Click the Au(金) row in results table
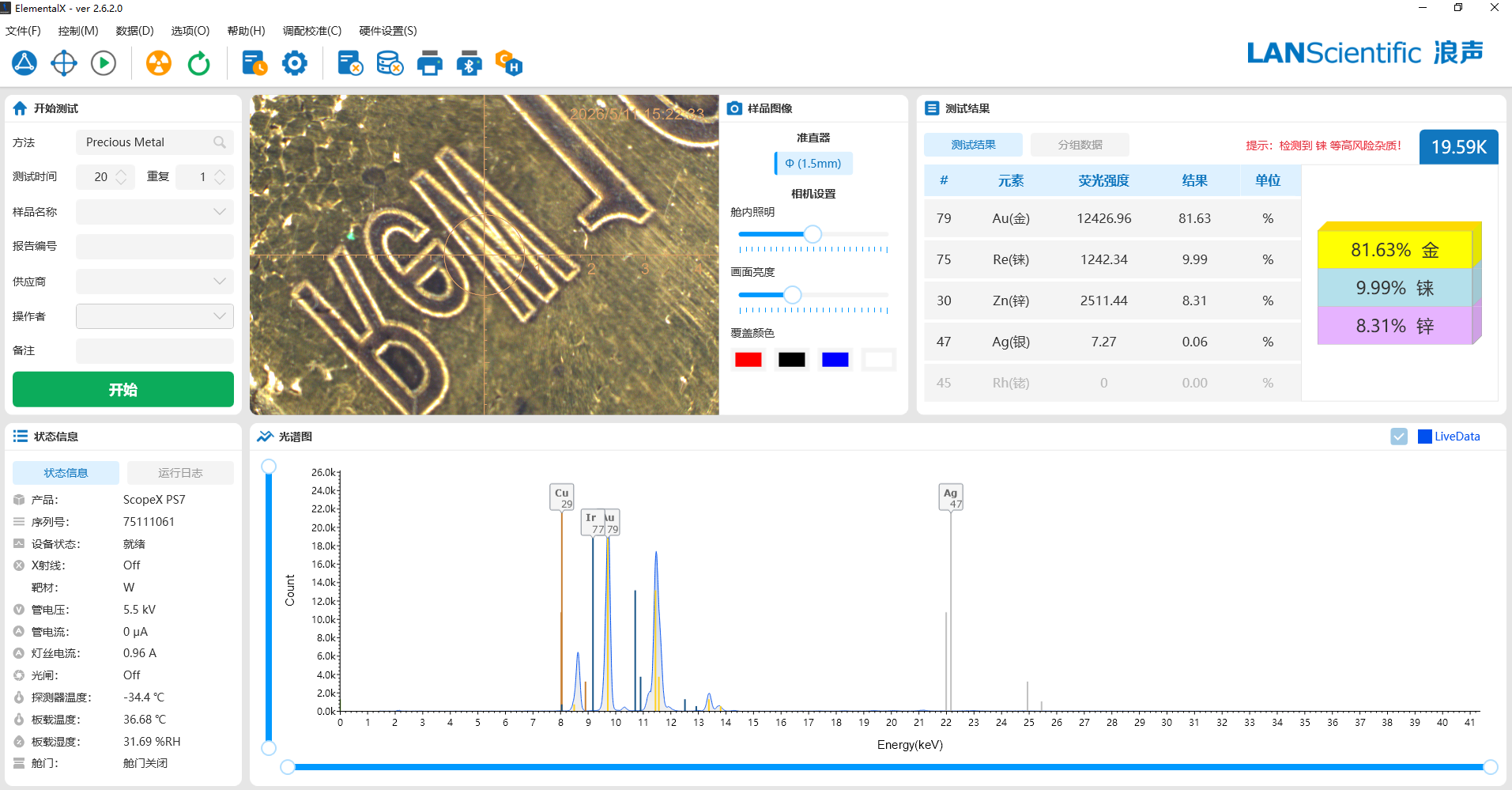This screenshot has width=1512, height=790. coord(1112,218)
